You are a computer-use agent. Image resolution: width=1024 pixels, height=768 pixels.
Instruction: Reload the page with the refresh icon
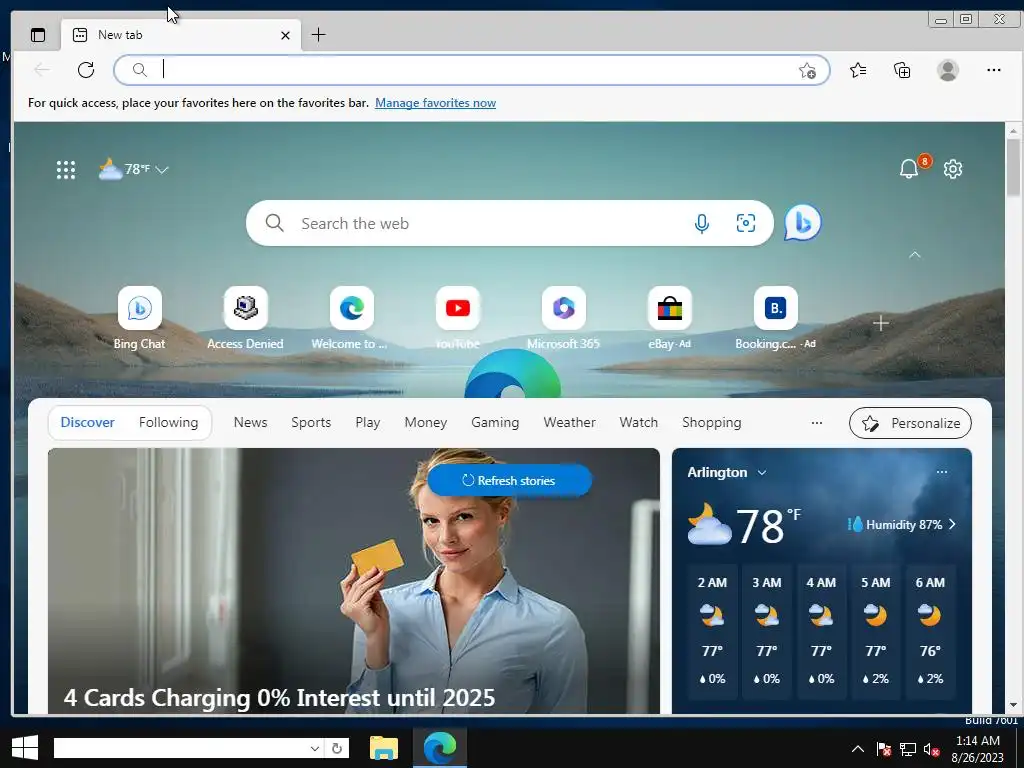86,70
